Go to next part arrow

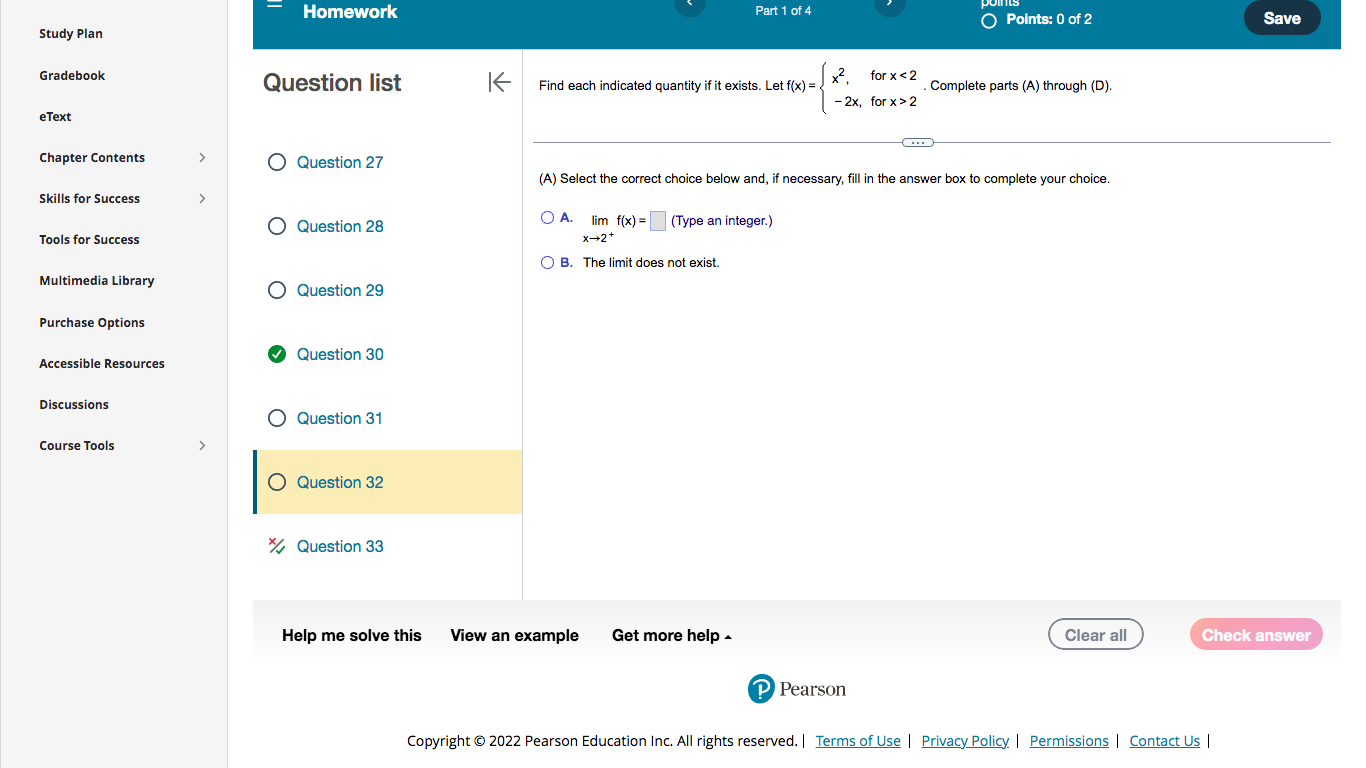pyautogui.click(x=889, y=5)
